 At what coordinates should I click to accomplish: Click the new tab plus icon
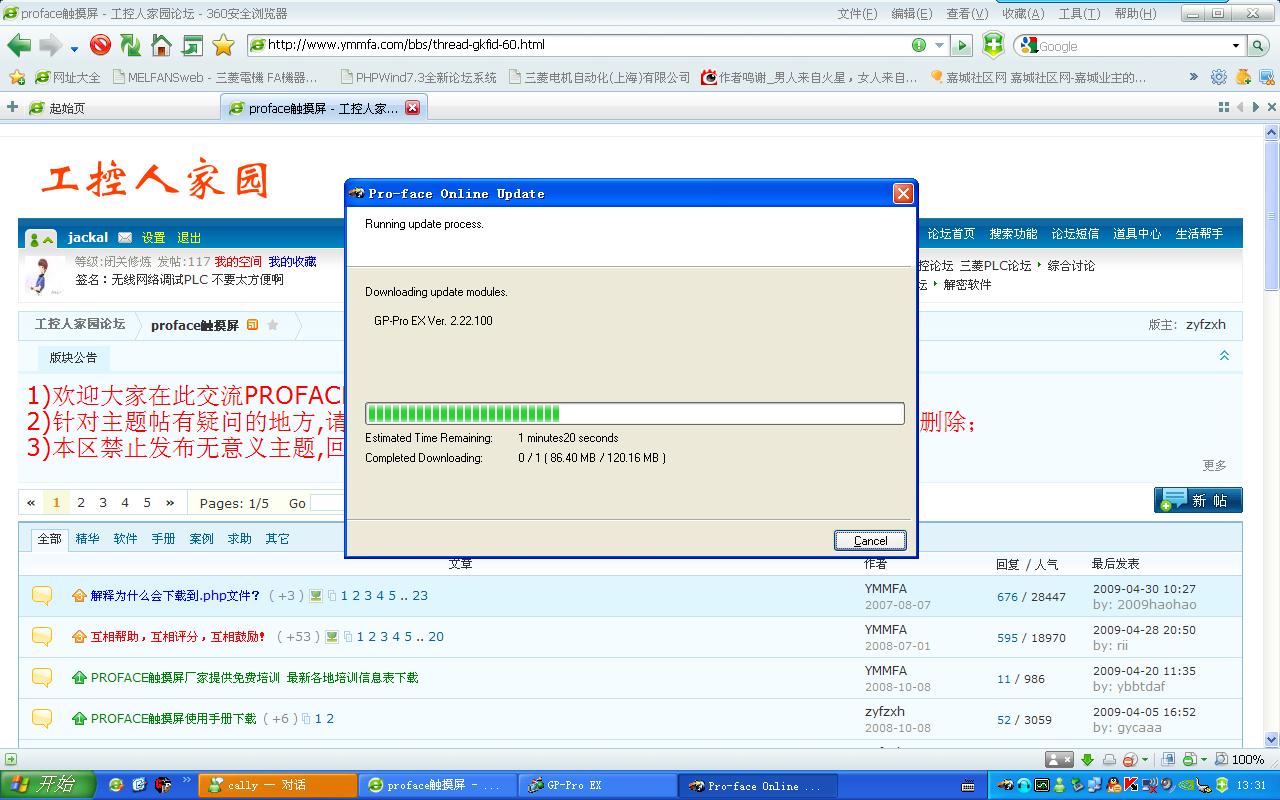[12, 108]
